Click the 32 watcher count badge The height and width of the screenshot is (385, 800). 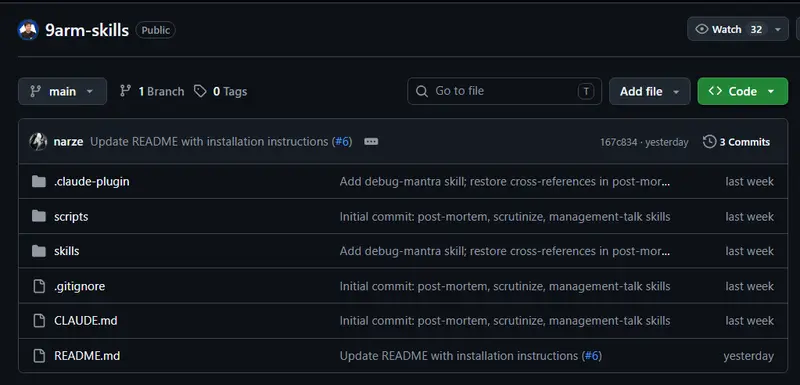point(756,30)
